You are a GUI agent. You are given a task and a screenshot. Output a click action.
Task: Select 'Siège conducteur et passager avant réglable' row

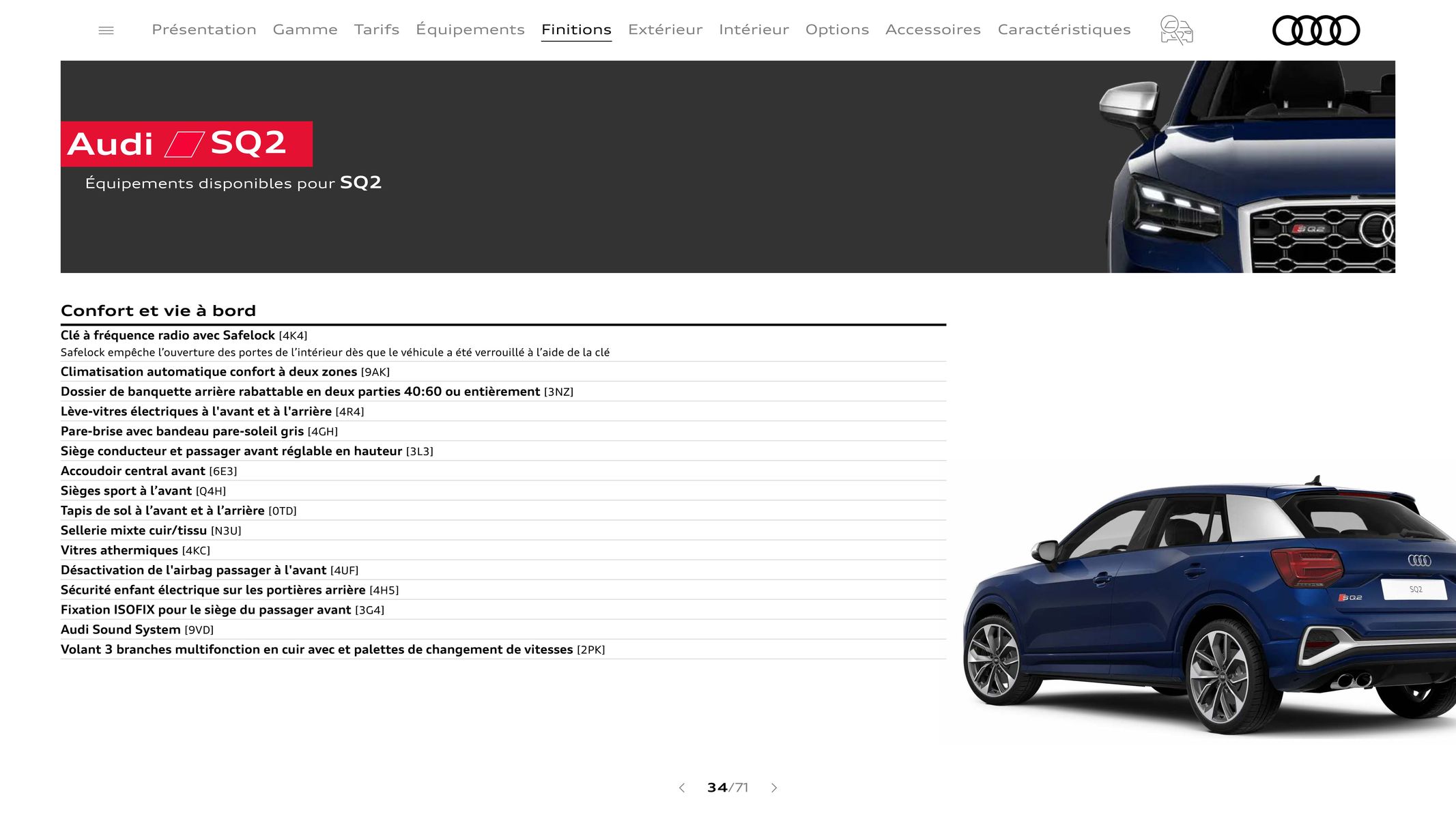pyautogui.click(x=503, y=450)
